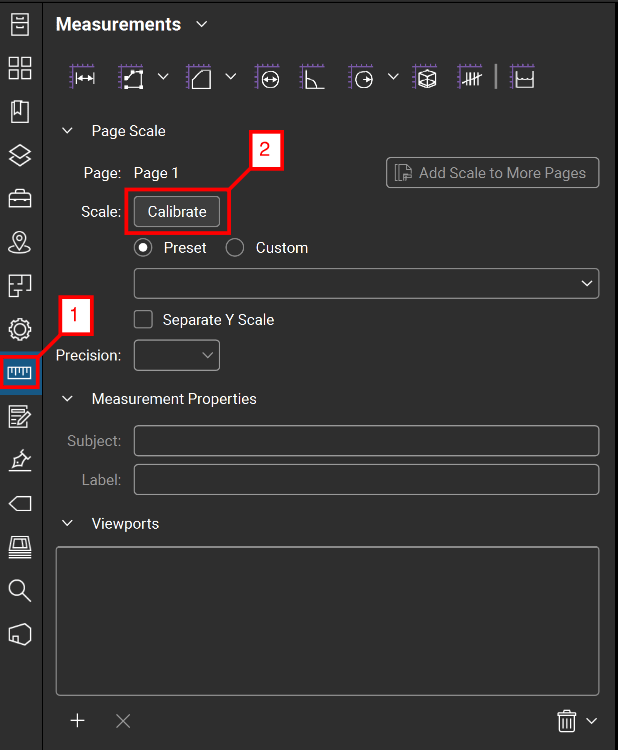618x750 pixels.
Task: Open the Thumbnails grid panel
Action: coord(20,68)
